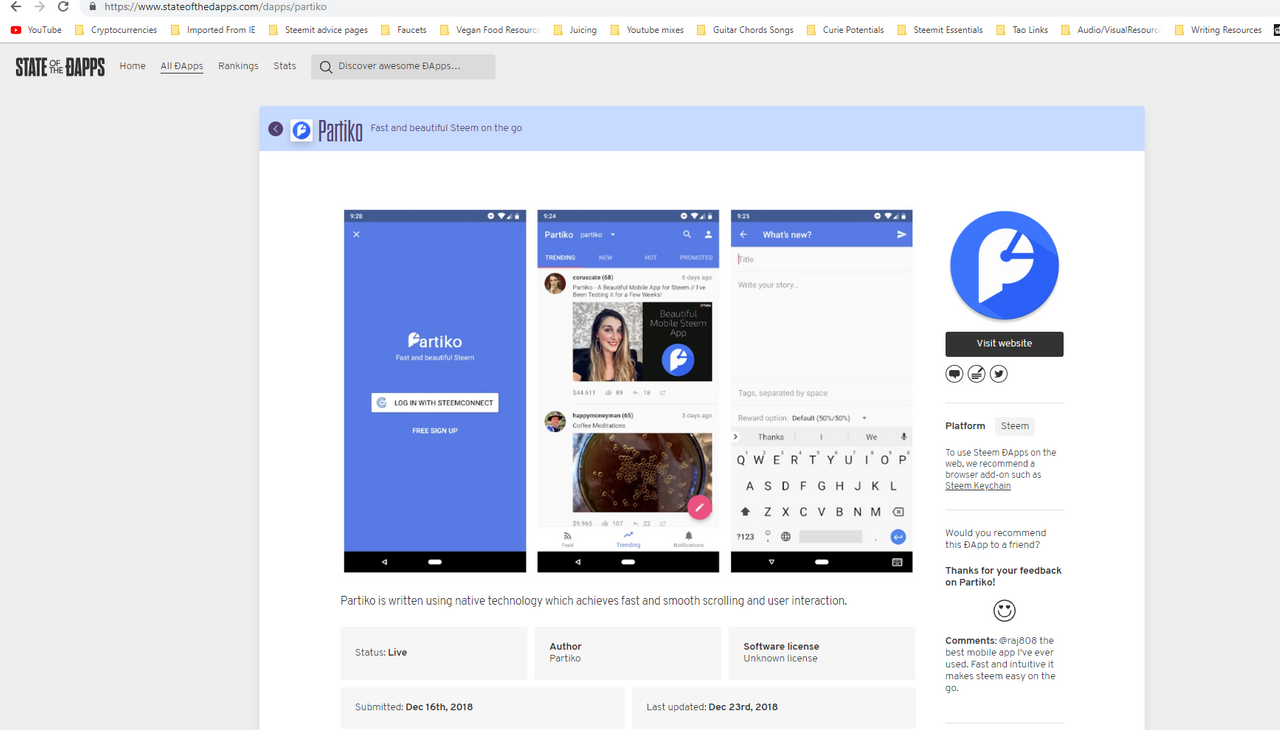The width and height of the screenshot is (1280, 730).
Task: Expand the Reward option Default dropdown
Action: point(829,418)
